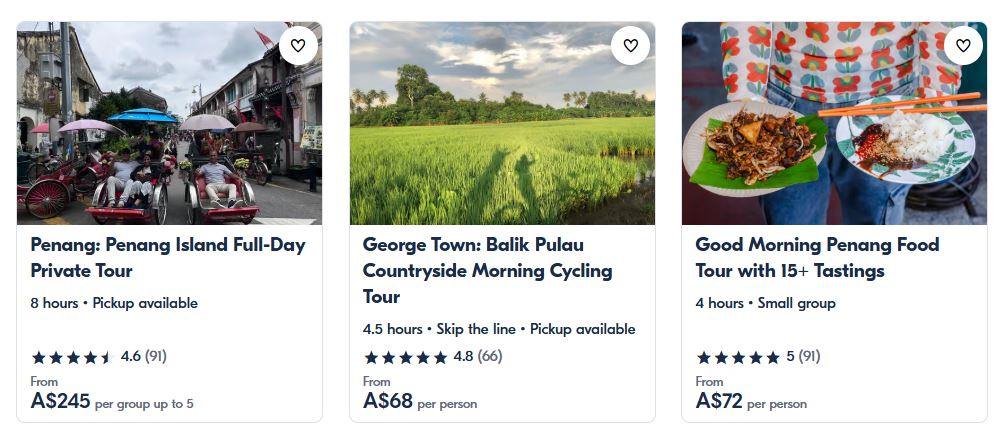
Task: Click "4 hours • Small group" details
Action: [x=765, y=303]
